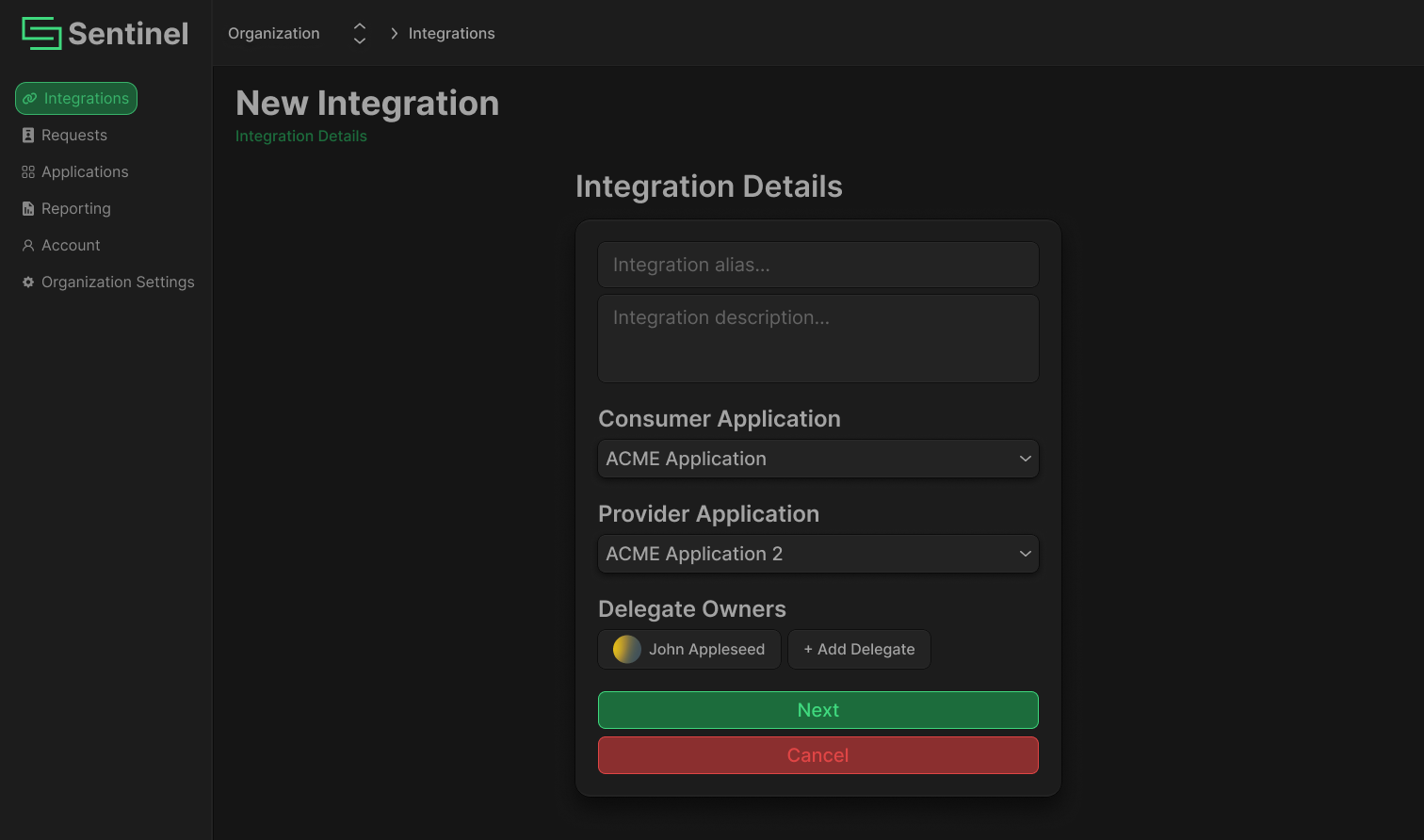Image resolution: width=1424 pixels, height=840 pixels.
Task: Click the Organization Settings gear icon
Action: pos(28,282)
